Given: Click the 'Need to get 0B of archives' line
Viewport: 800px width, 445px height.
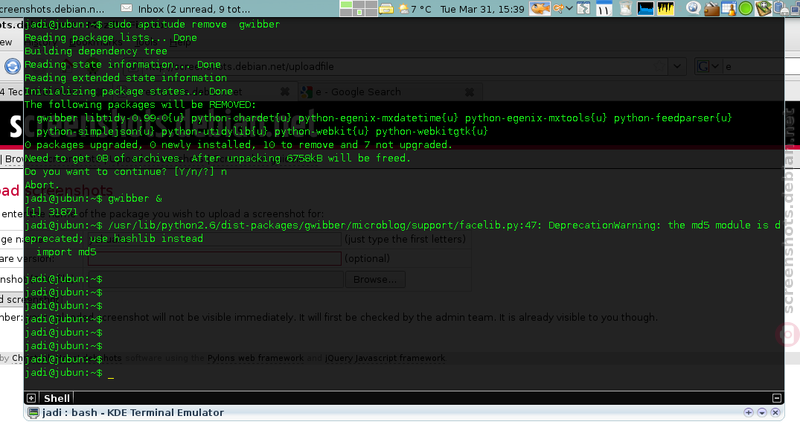Looking at the screenshot, I should click(217, 158).
